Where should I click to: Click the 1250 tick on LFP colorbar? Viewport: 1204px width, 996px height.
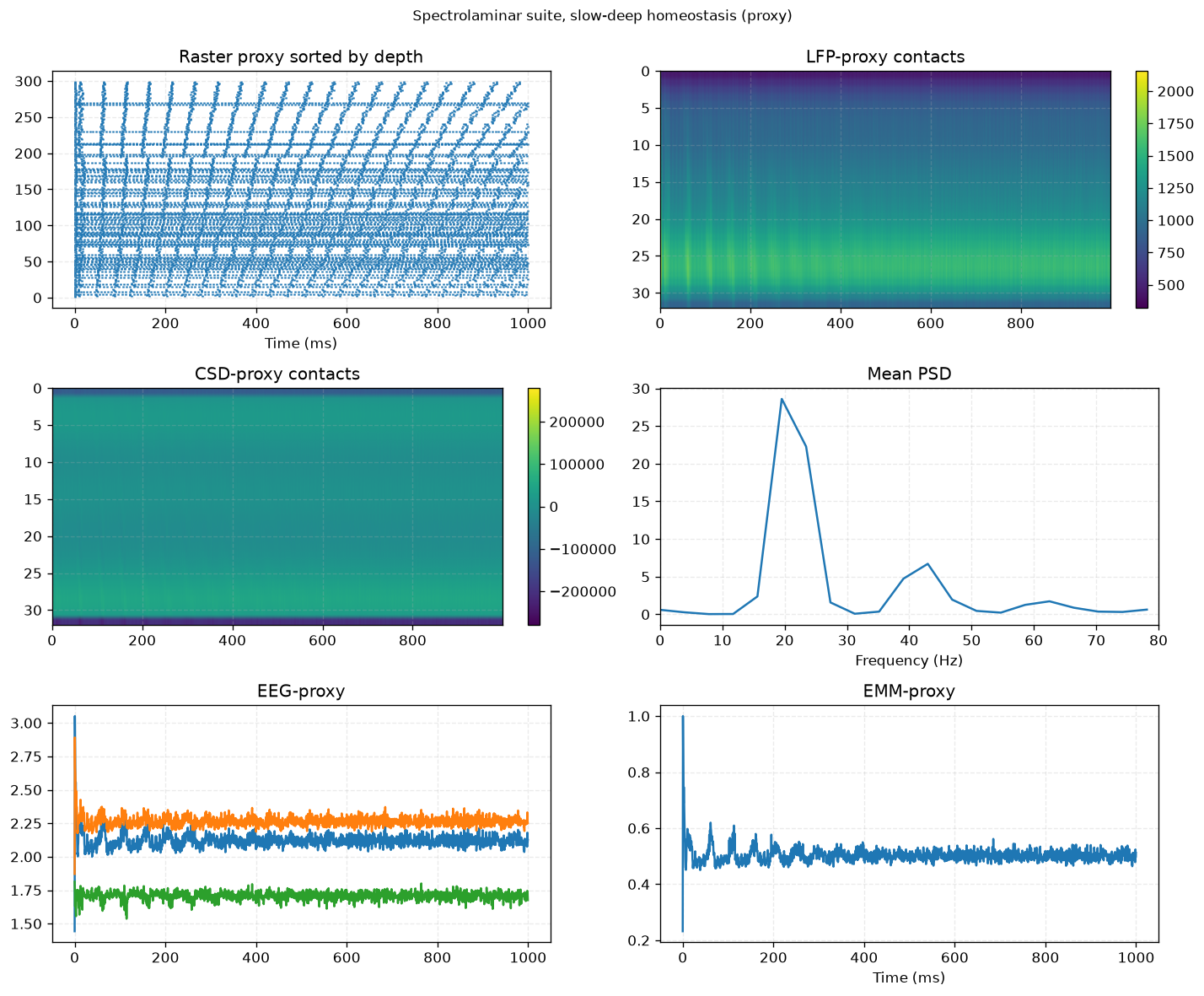click(x=1174, y=188)
